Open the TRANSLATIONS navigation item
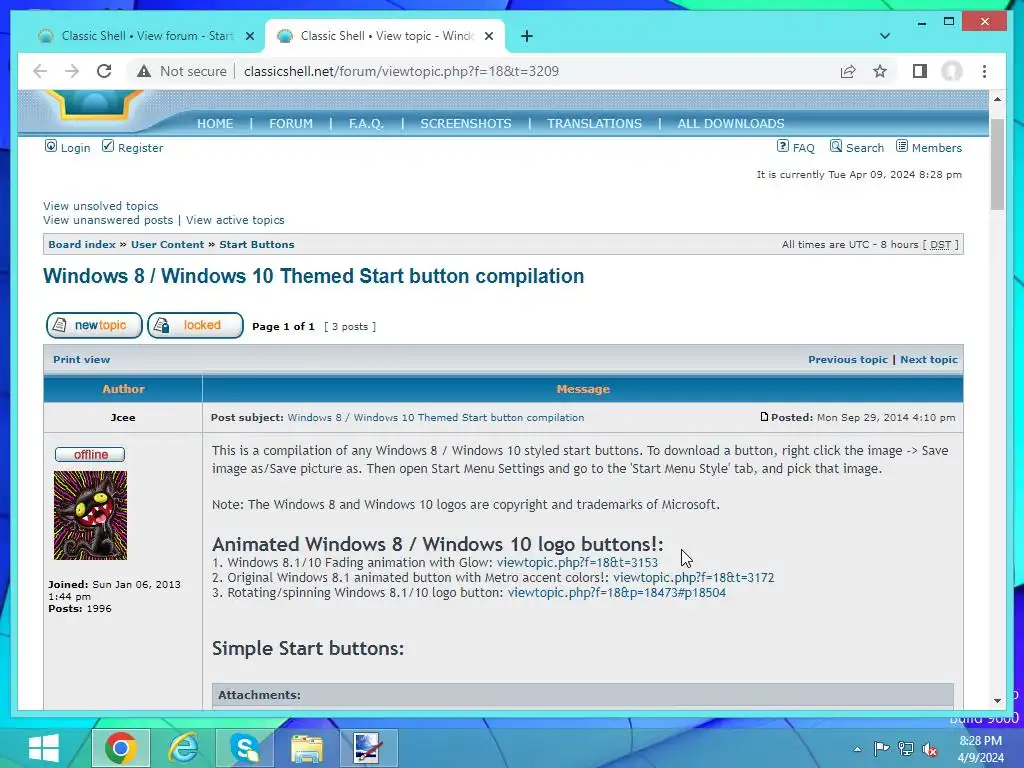 tap(594, 123)
